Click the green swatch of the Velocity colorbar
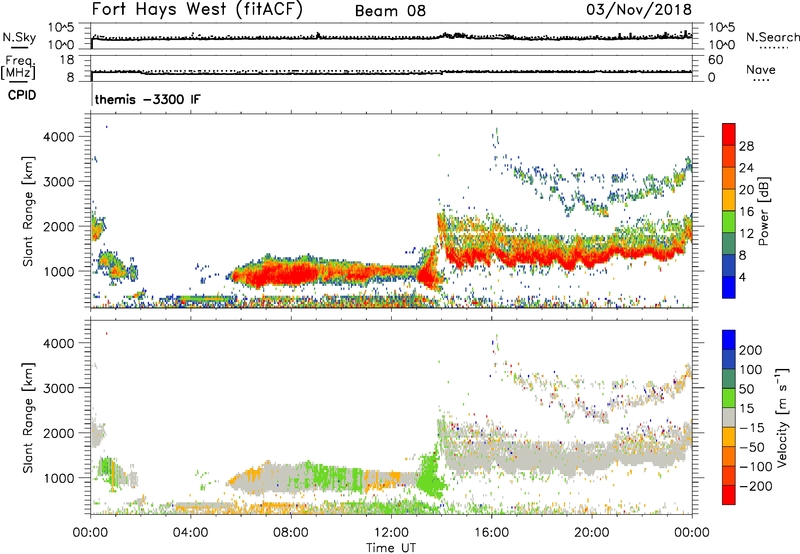This screenshot has width=800, height=554. pyautogui.click(x=729, y=398)
